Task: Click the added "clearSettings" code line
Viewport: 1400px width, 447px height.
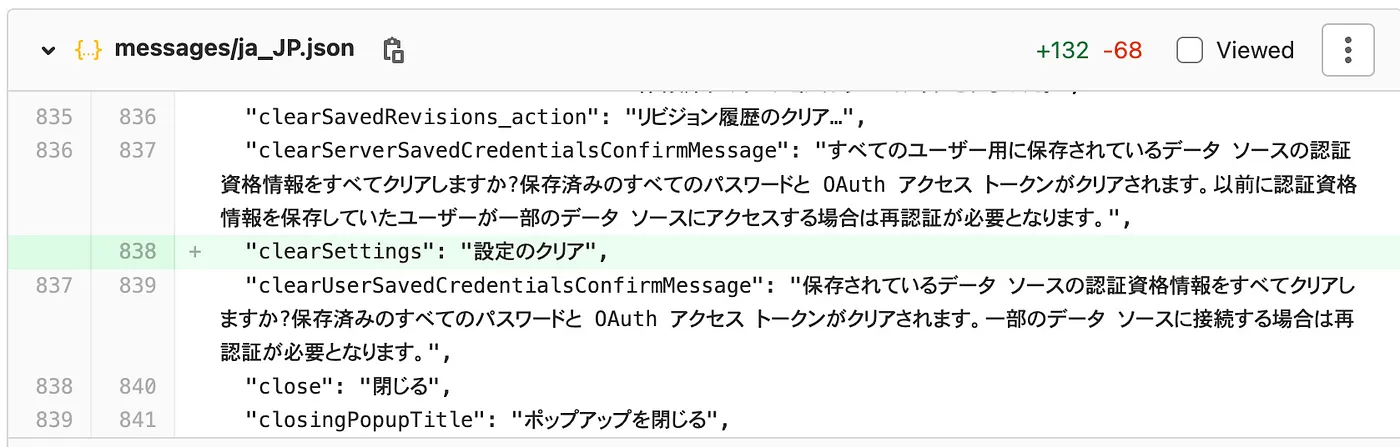Action: click(x=425, y=252)
